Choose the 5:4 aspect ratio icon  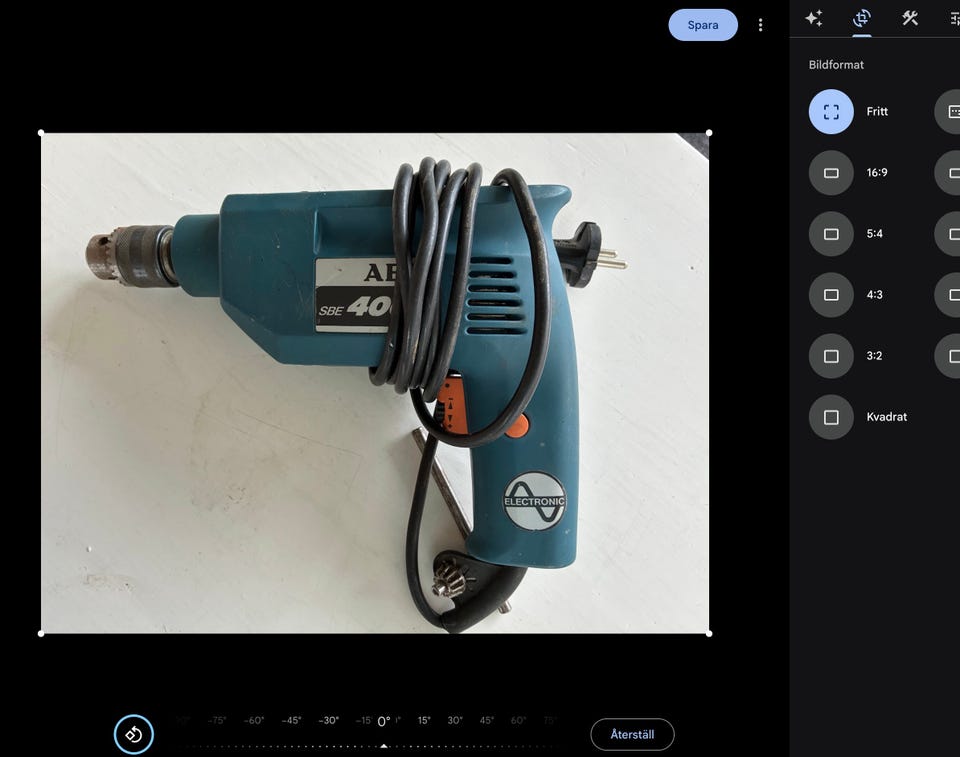tap(831, 234)
